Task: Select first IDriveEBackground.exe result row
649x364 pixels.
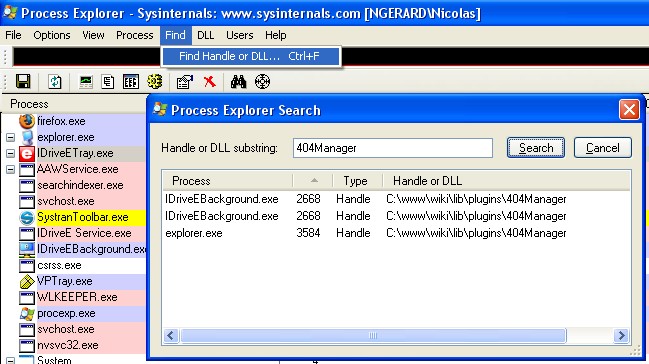Action: 396,199
